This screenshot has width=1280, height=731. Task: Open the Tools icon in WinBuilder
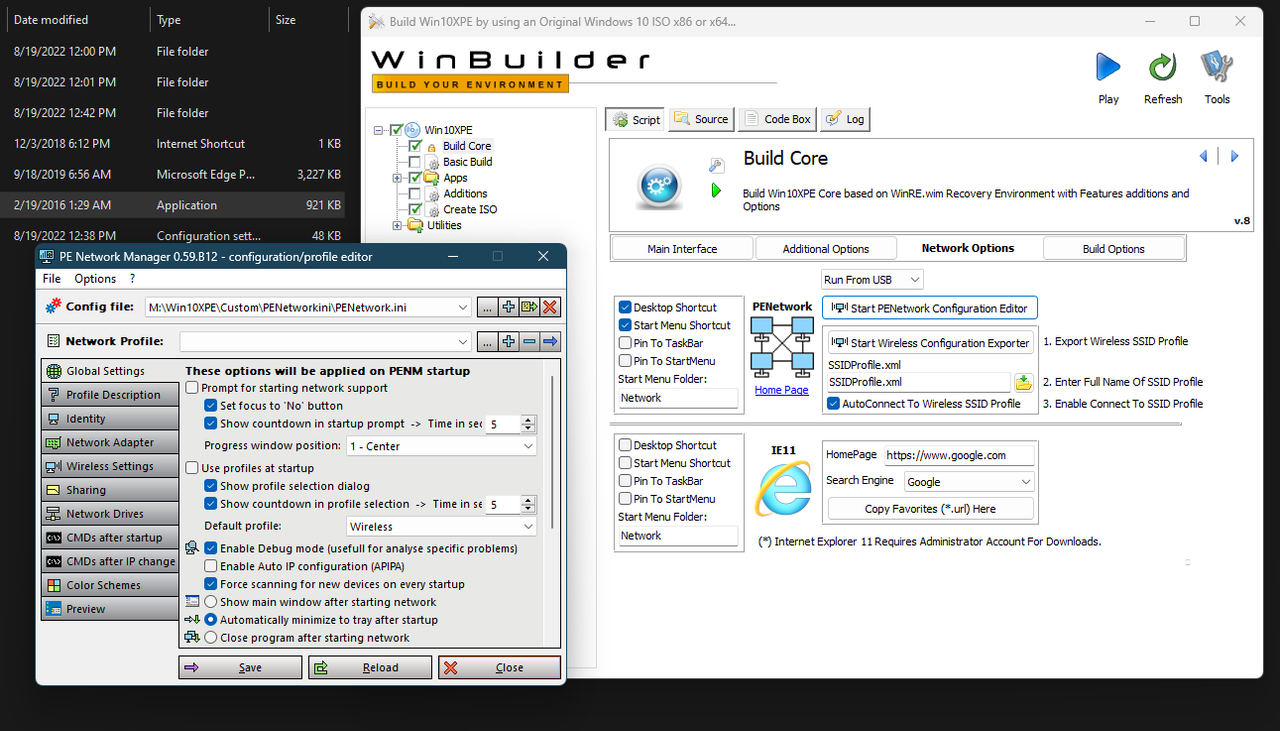pos(1217,68)
